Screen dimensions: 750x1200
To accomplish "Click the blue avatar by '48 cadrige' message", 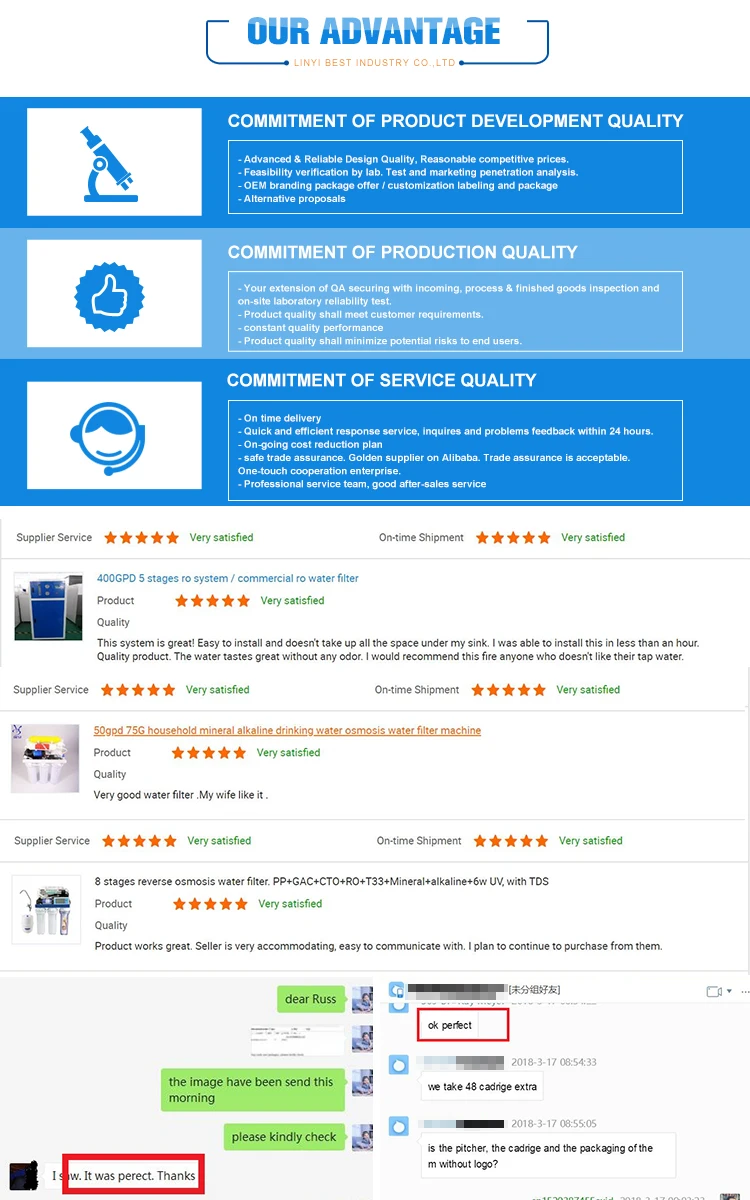I will pos(399,1065).
